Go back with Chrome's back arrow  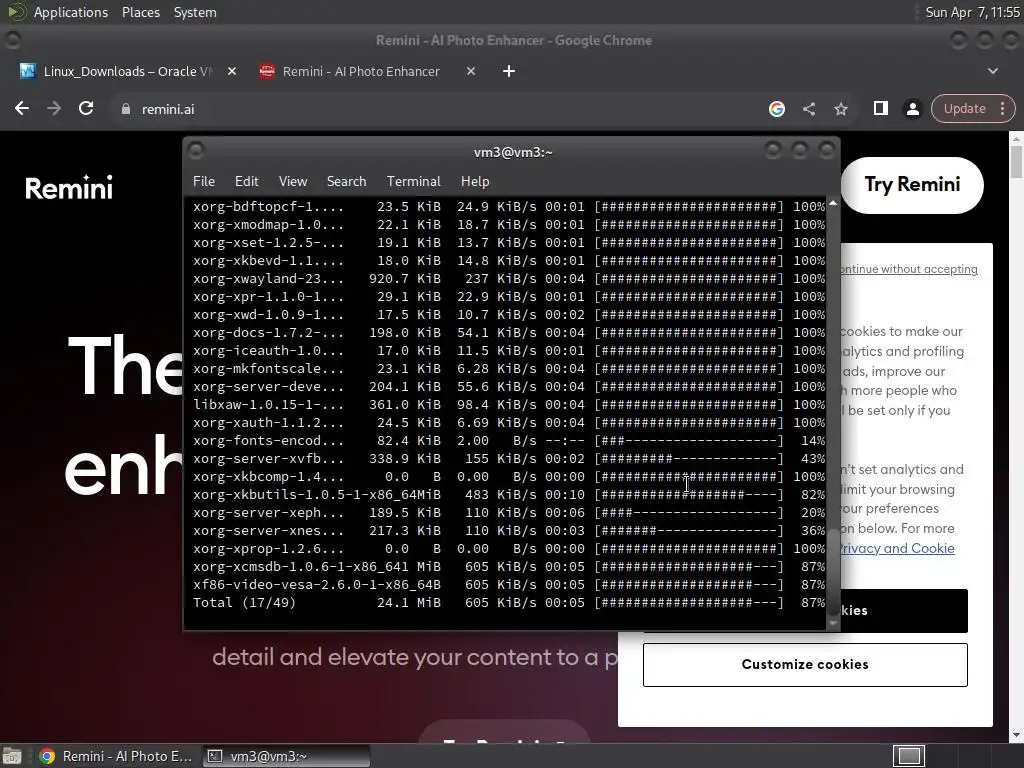tap(22, 108)
